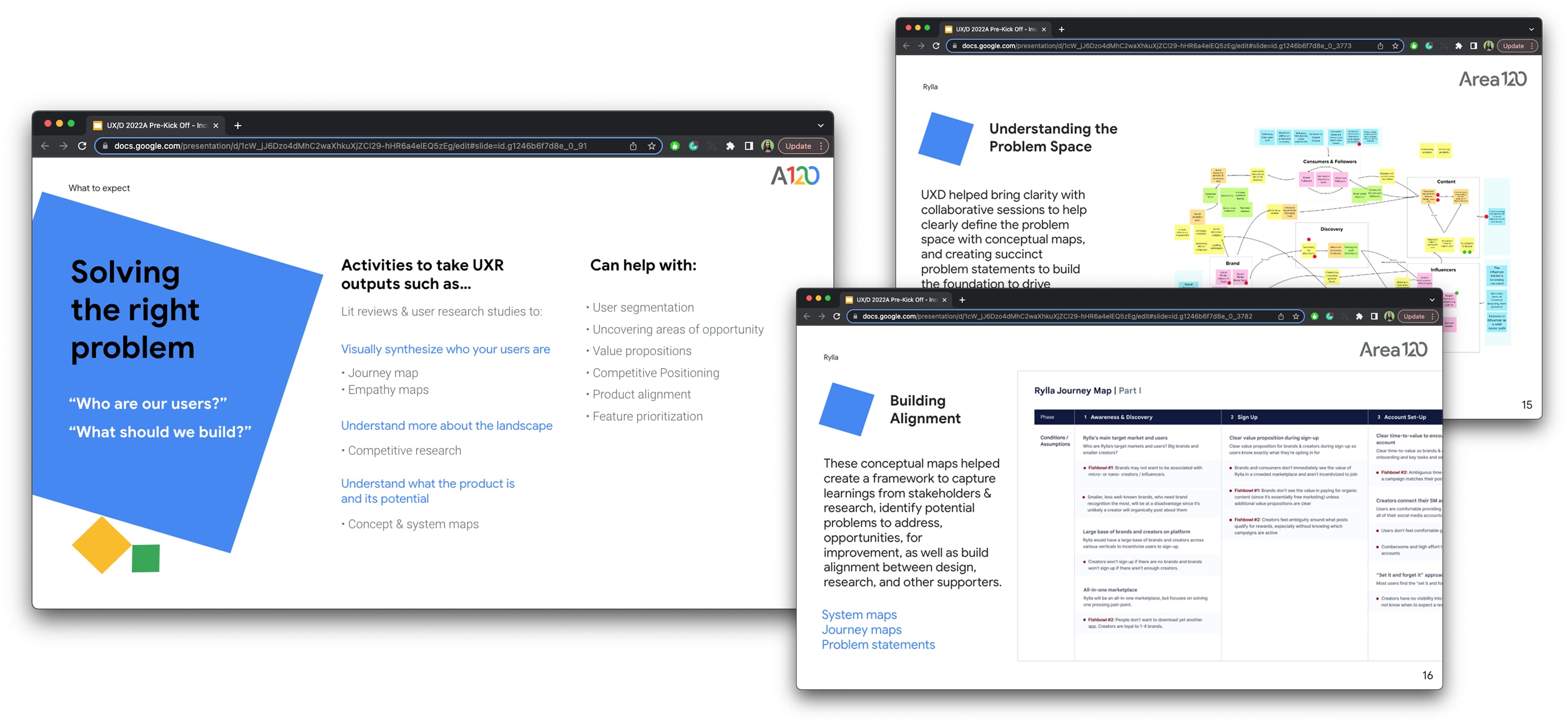Image resolution: width=1568 pixels, height=724 pixels.
Task: Open three-dot Chrome menu in Problem Space window
Action: point(1532,46)
